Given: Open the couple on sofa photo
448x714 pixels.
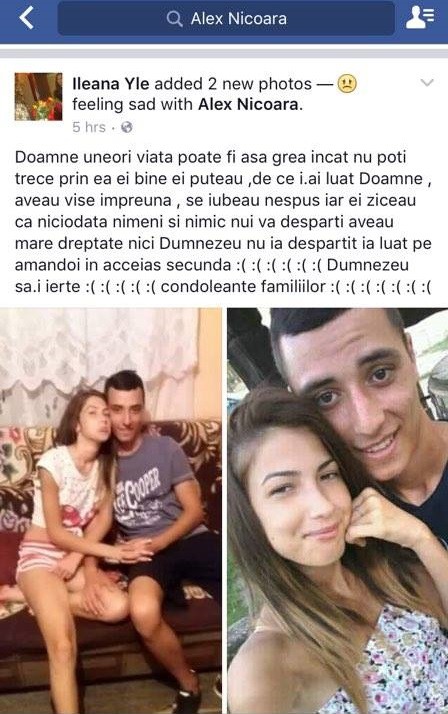Looking at the screenshot, I should point(111,511).
